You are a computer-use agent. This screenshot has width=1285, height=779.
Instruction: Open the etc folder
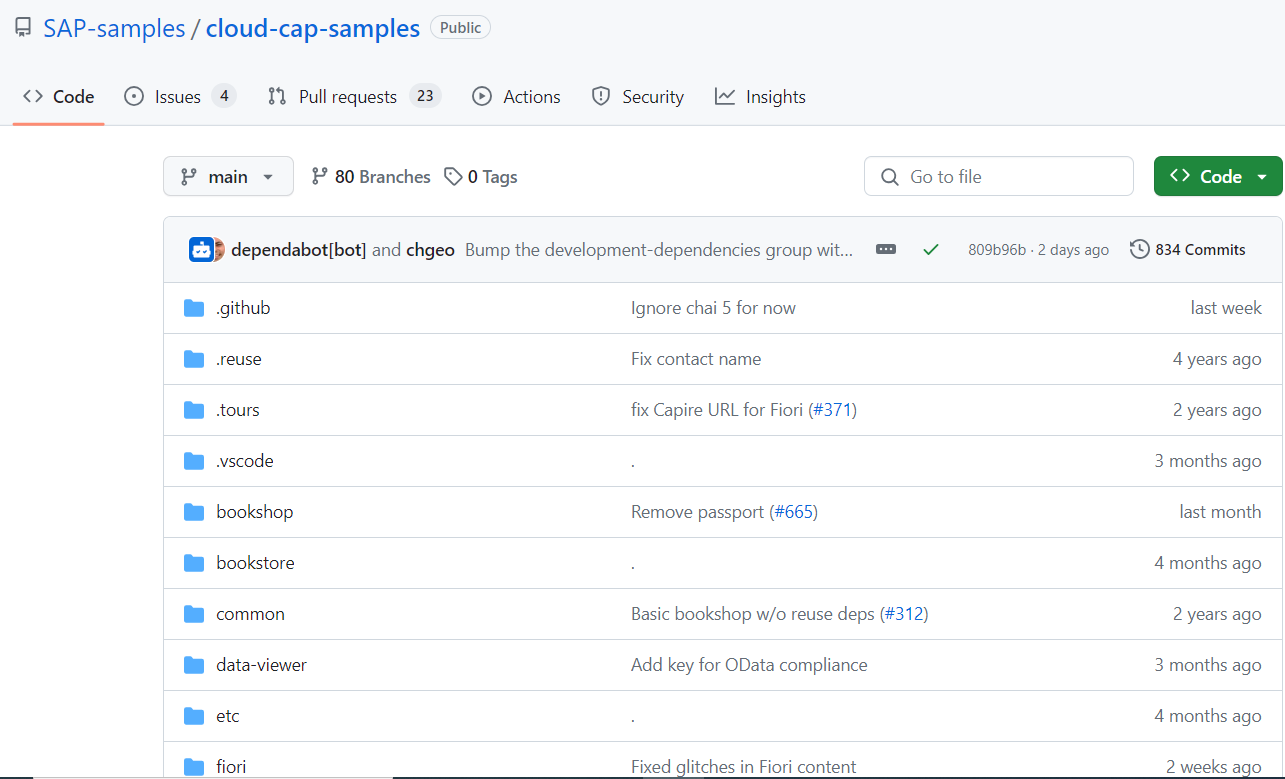click(x=228, y=716)
